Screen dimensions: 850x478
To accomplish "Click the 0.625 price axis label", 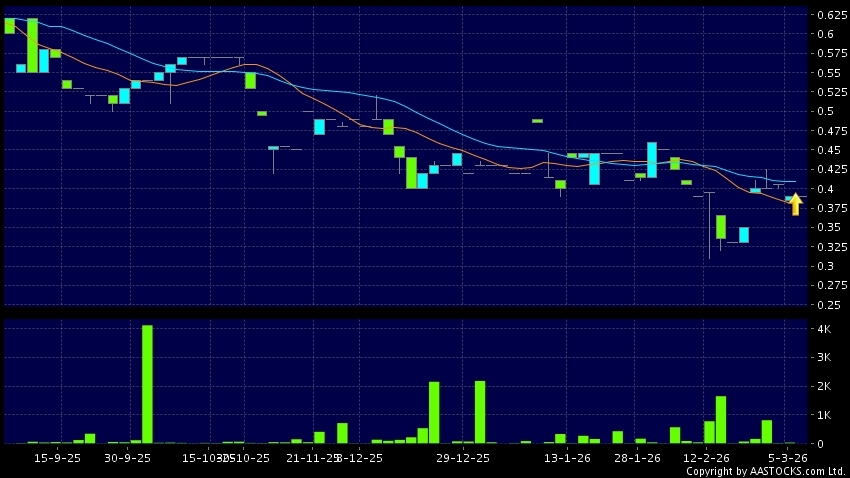I will tap(829, 15).
